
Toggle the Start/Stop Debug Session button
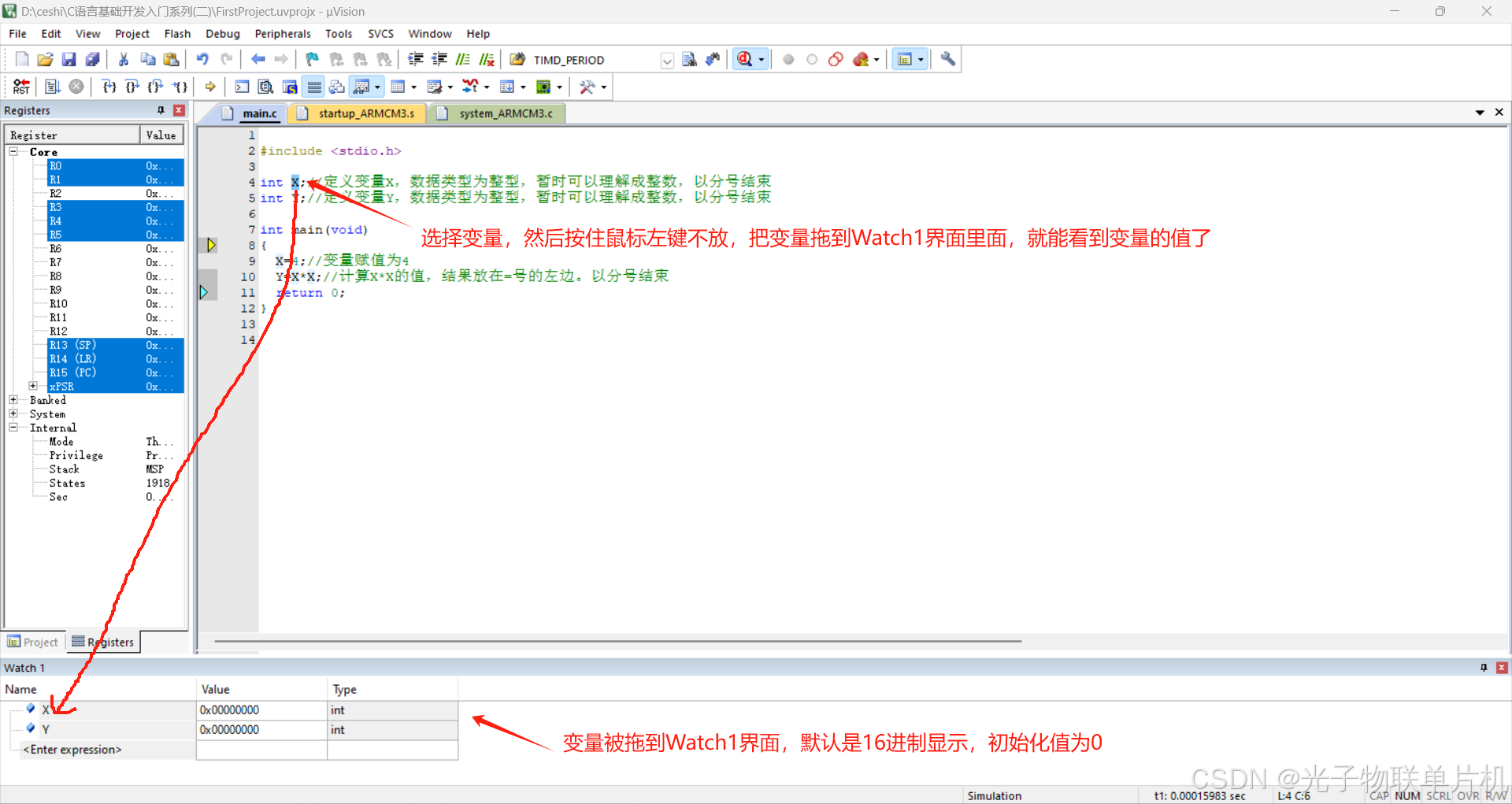click(744, 60)
